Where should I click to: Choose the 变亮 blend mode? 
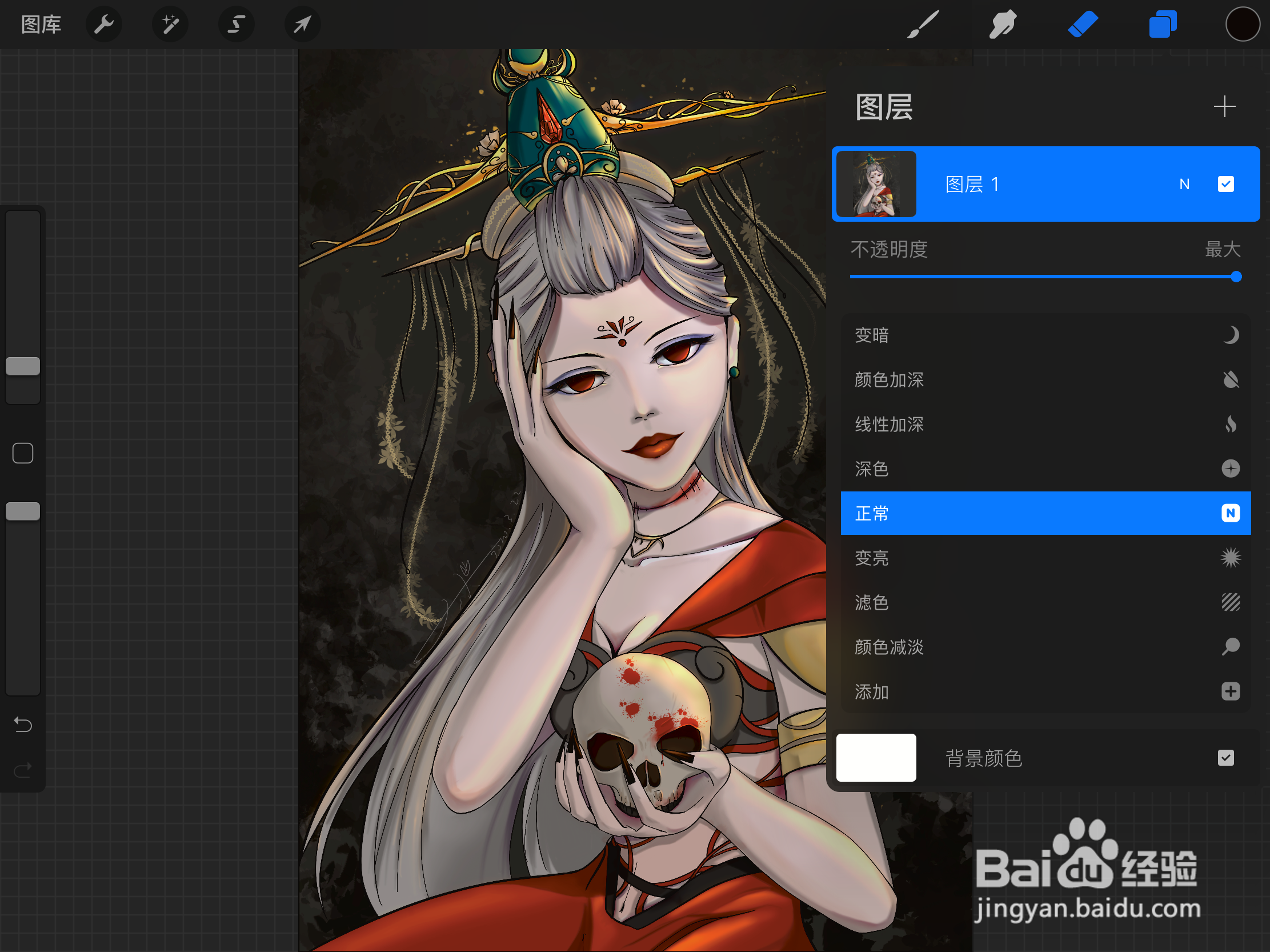coord(1045,558)
